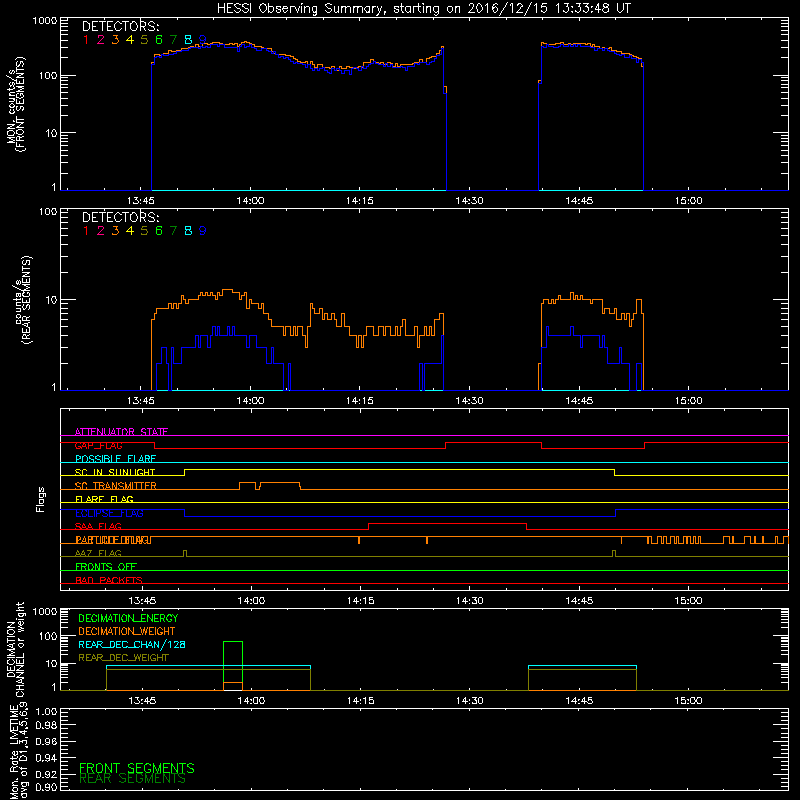Click 14:45 time label under rear segments plot

pos(579,401)
